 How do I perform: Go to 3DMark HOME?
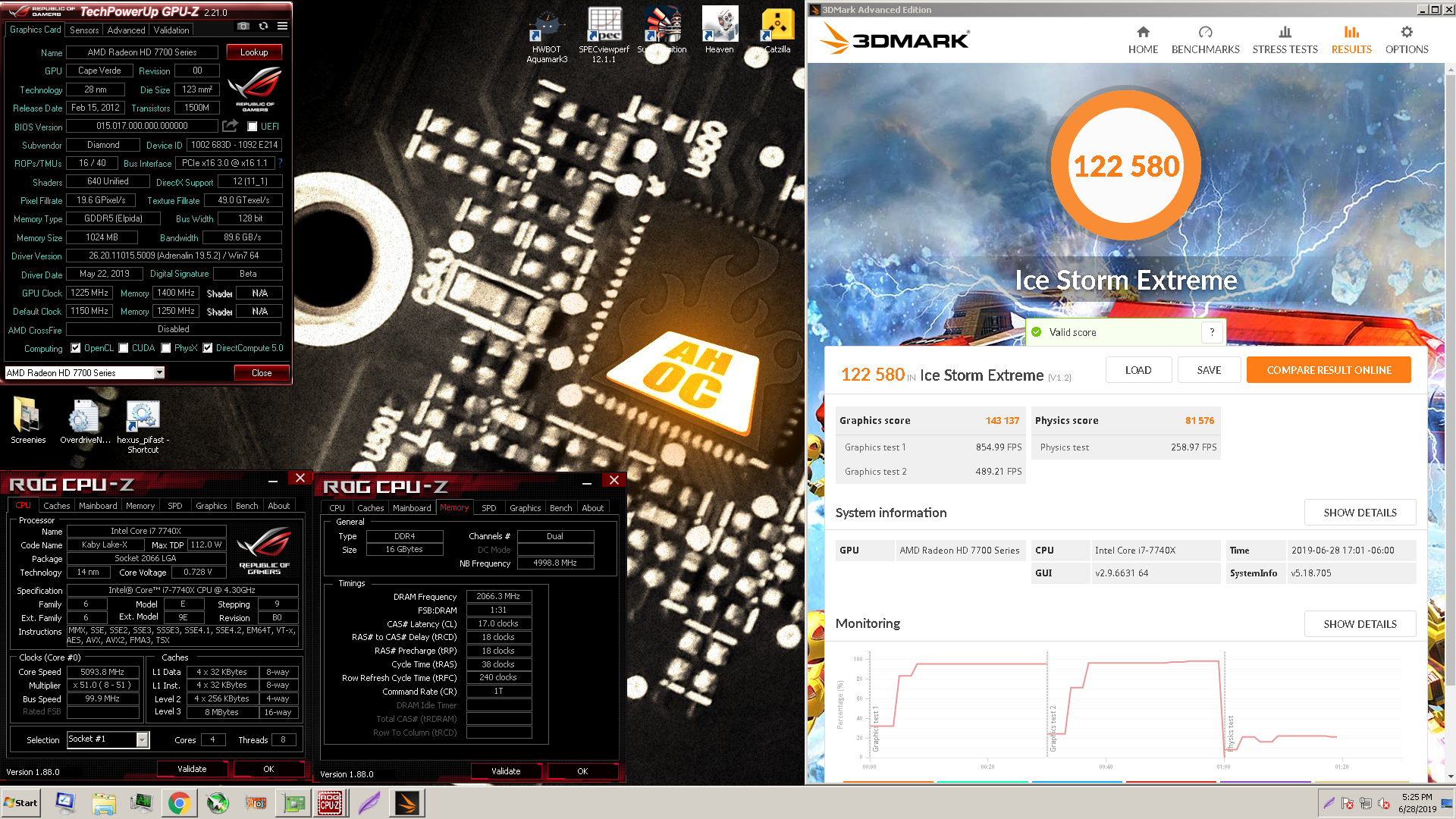click(x=1143, y=40)
